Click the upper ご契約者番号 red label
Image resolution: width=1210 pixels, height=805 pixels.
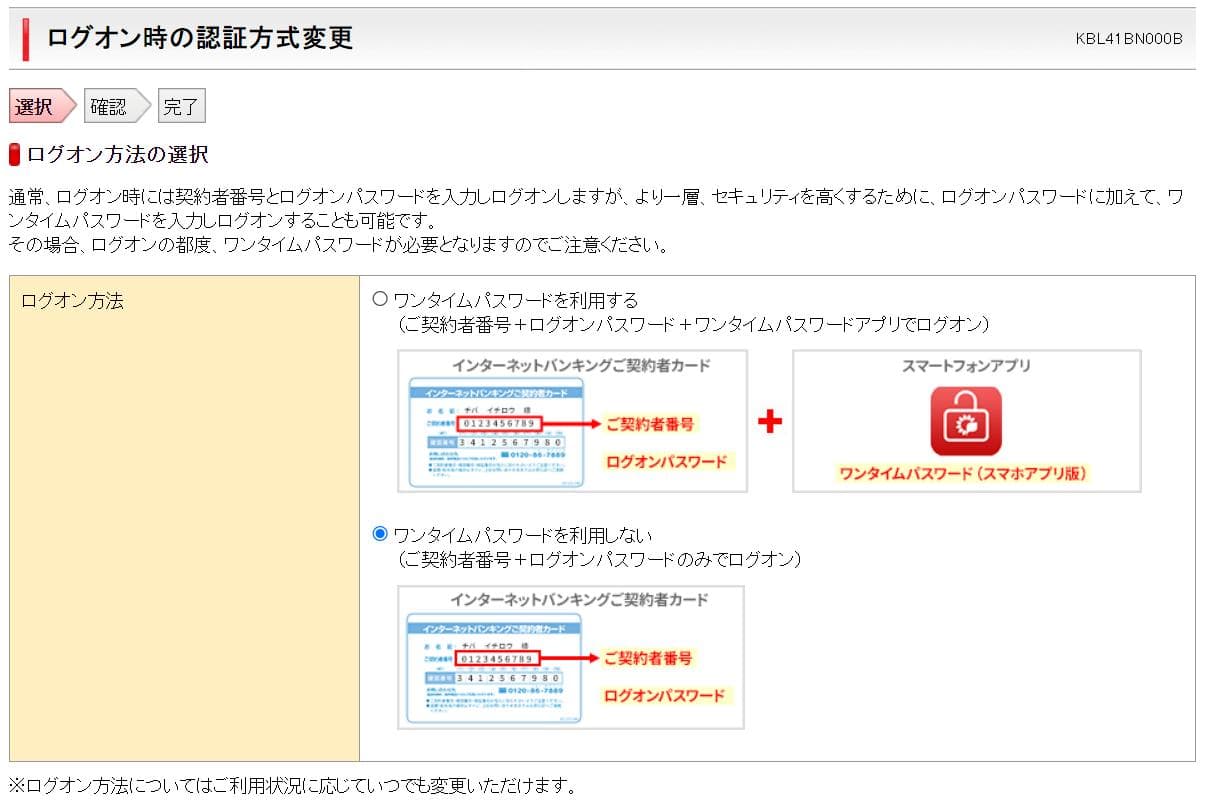click(x=649, y=423)
